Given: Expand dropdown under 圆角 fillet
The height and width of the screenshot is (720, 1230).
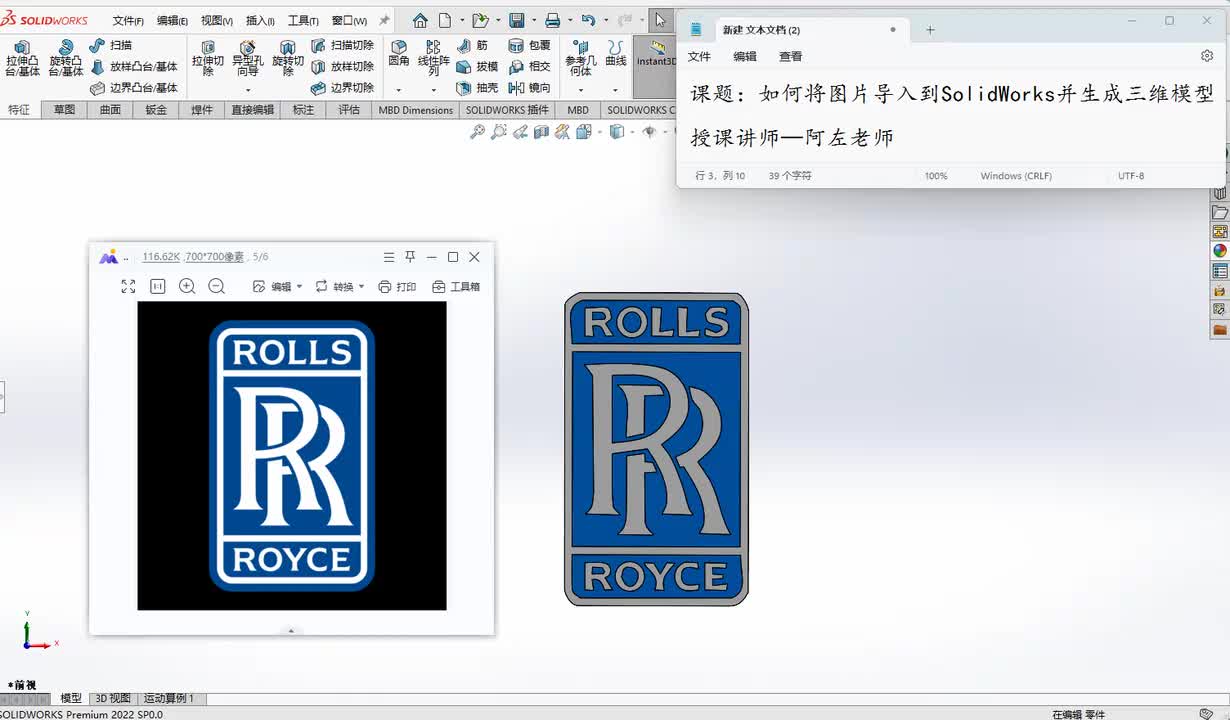Looking at the screenshot, I should click(x=399, y=90).
